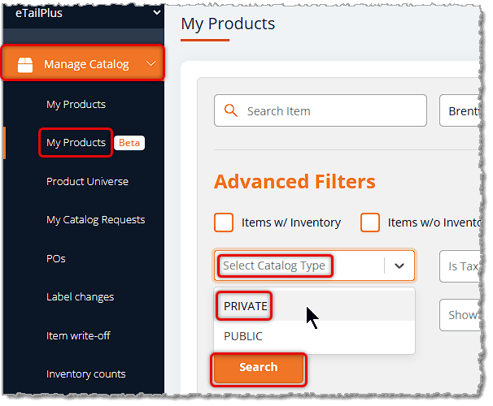
Task: Click the eTailPlus title text
Action: [39, 13]
